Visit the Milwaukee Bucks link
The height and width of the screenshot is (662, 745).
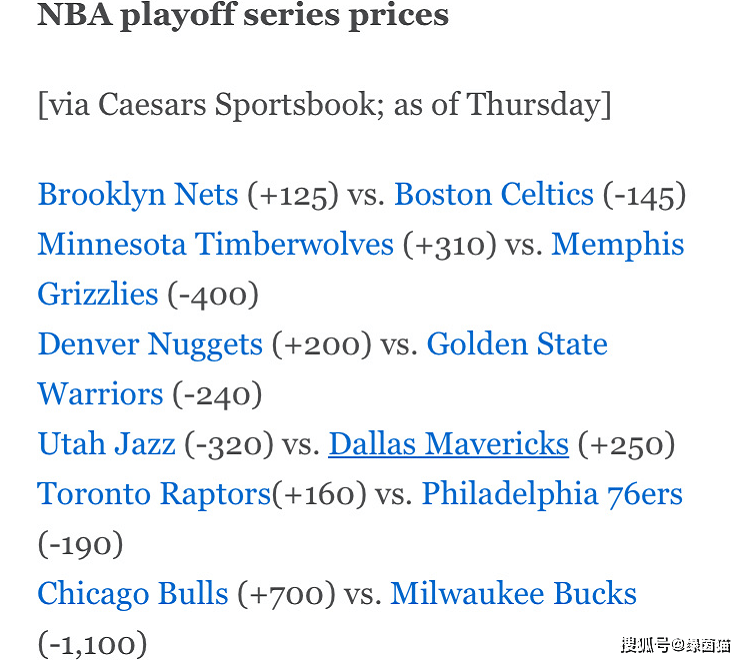point(514,594)
